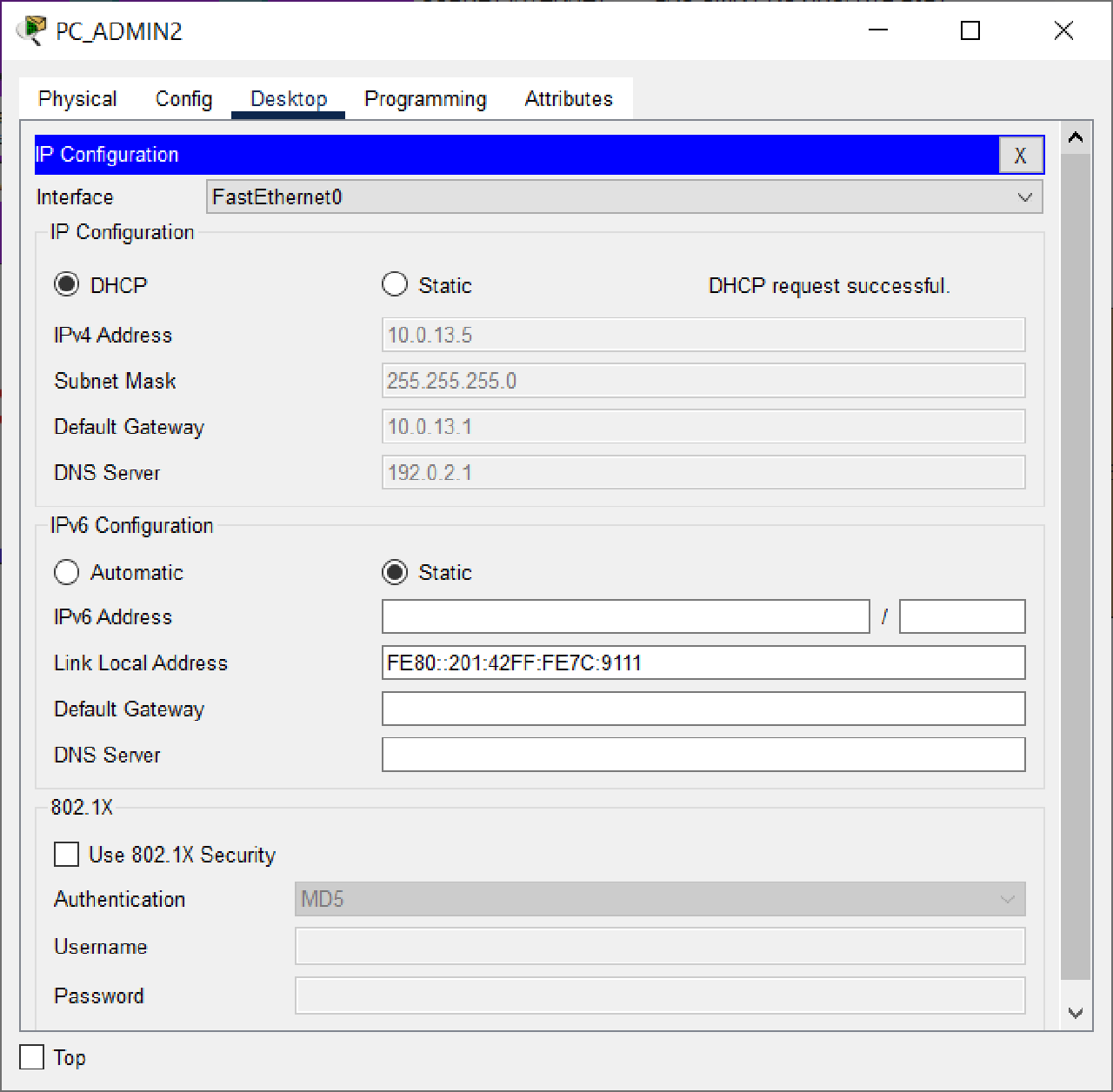
Task: Switch to the Physical tab
Action: tap(77, 98)
